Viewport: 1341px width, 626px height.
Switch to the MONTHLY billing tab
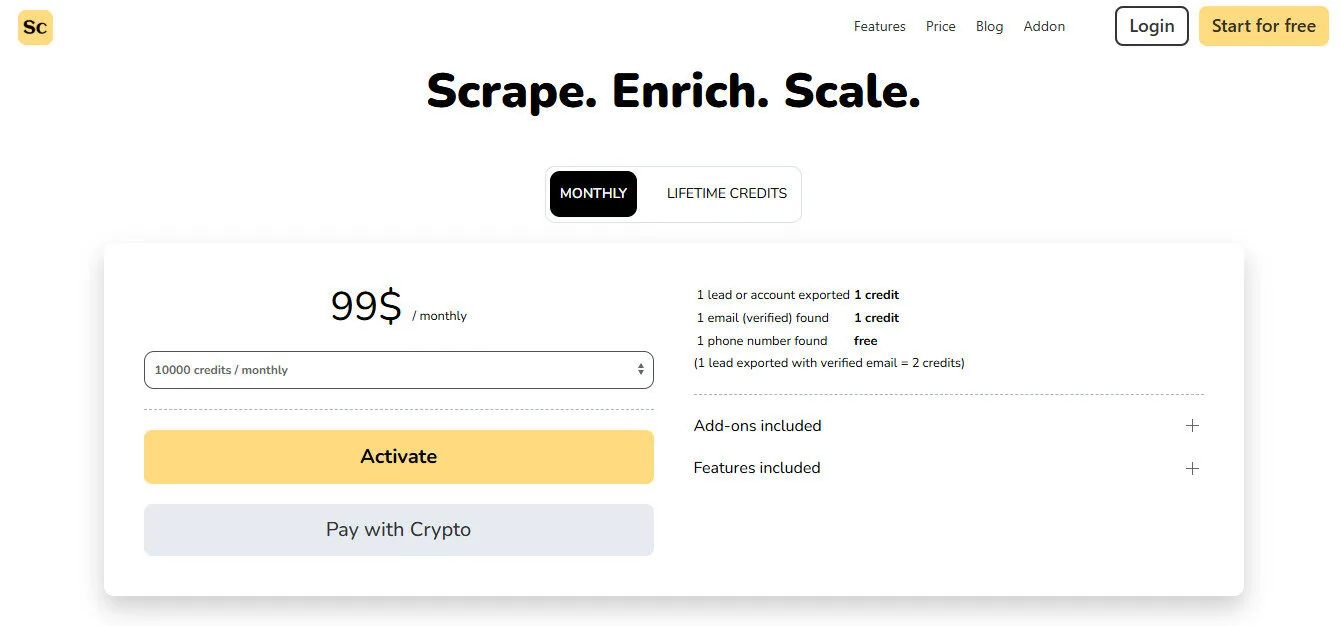coord(593,193)
